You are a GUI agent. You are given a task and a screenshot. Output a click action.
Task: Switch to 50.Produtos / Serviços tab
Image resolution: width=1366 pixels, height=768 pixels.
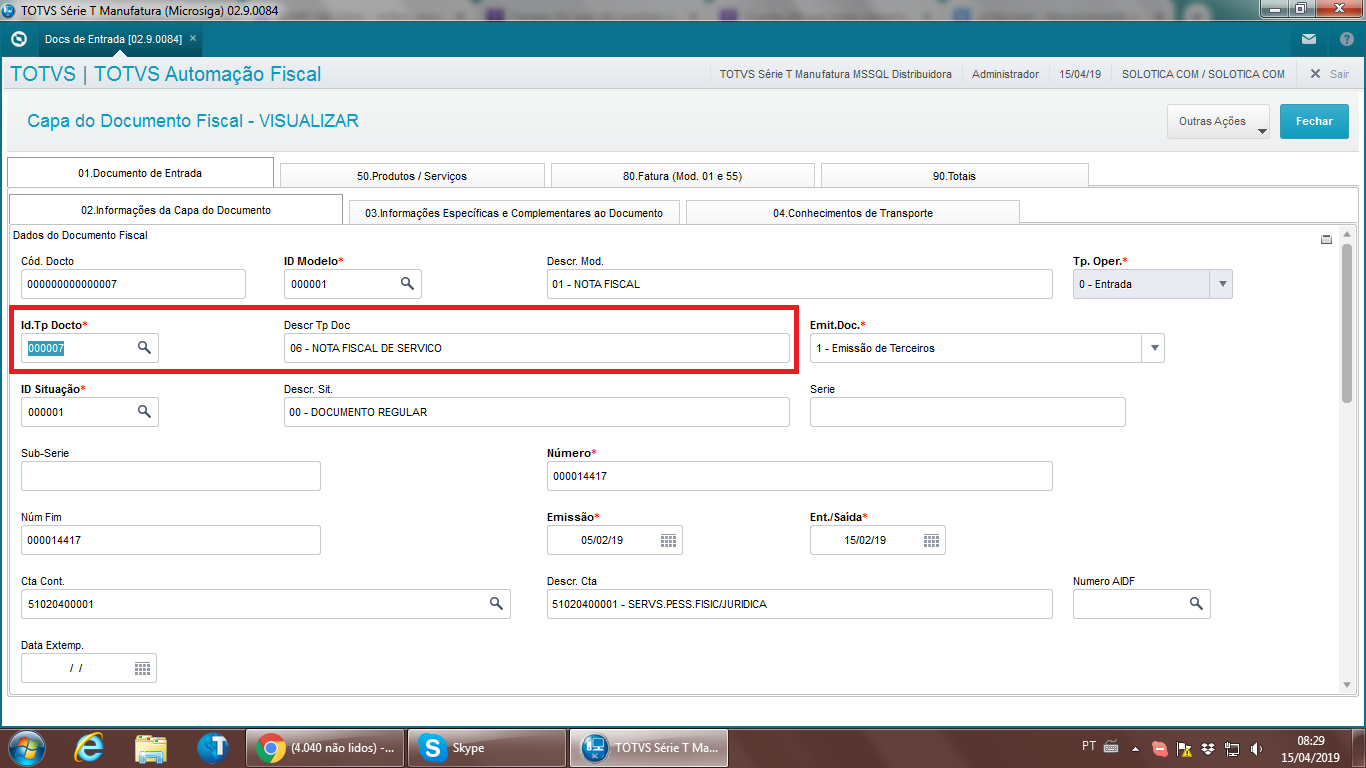[412, 176]
